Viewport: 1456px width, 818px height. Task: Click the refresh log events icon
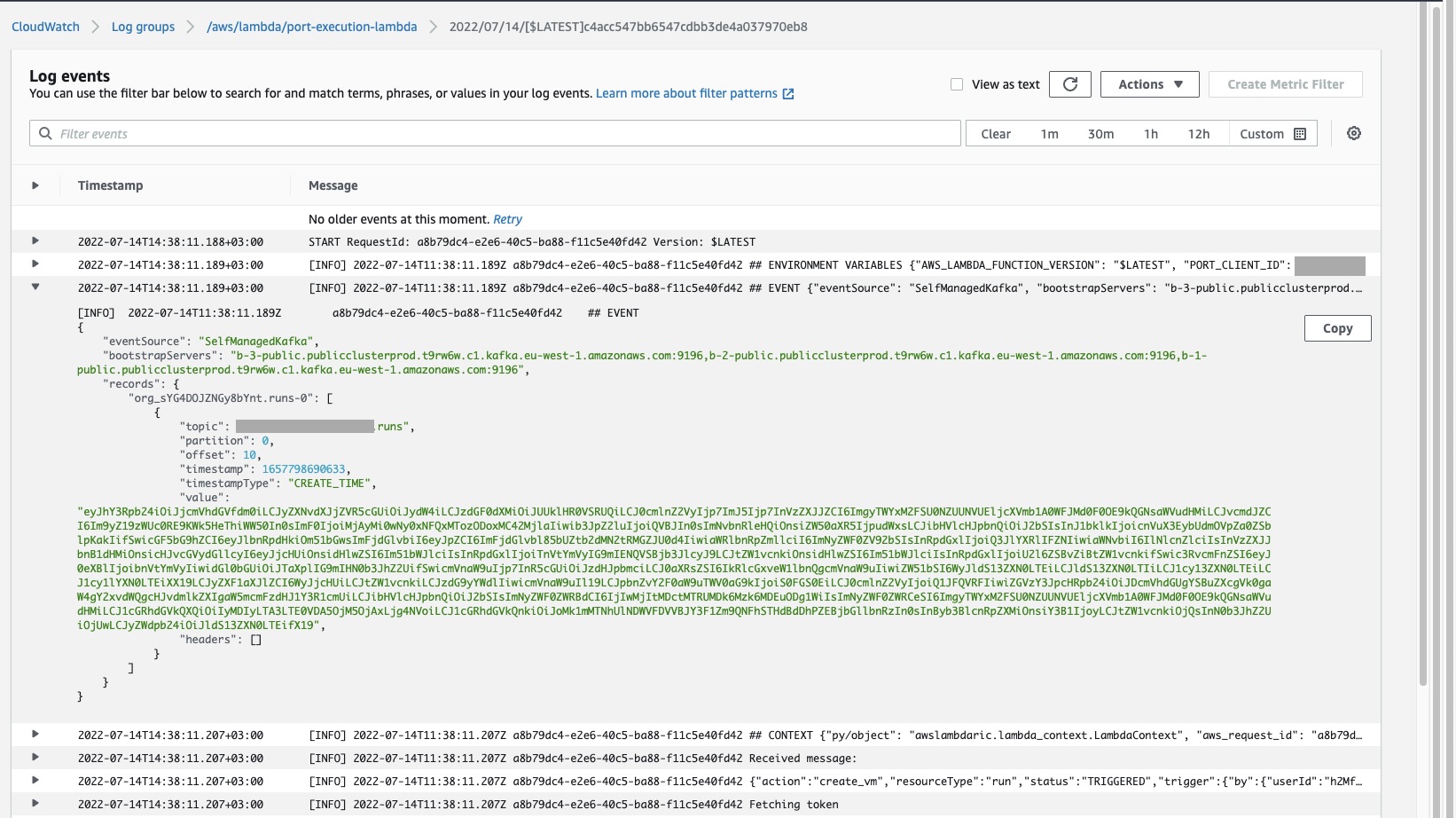point(1070,84)
